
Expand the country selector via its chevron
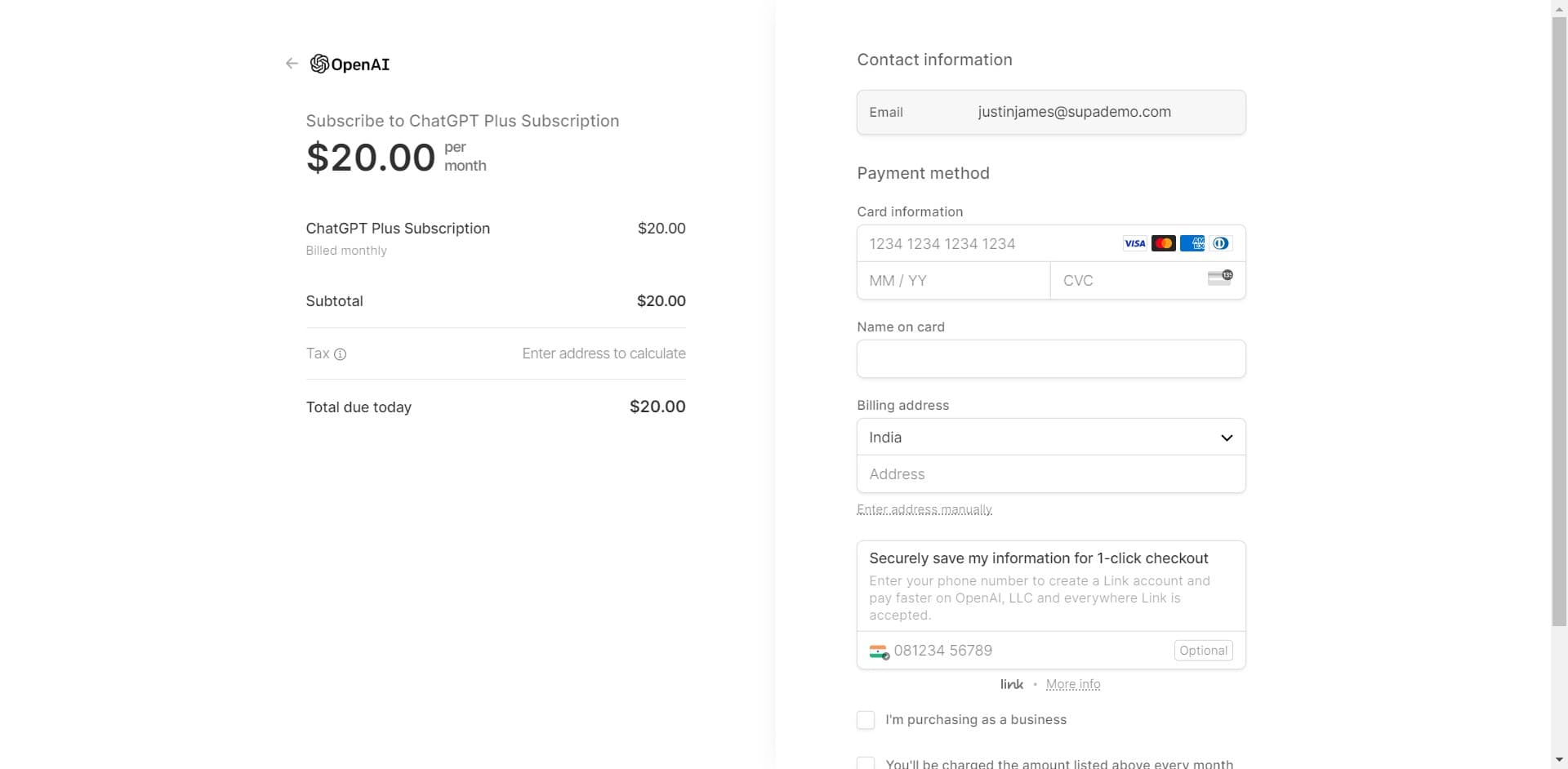1227,438
